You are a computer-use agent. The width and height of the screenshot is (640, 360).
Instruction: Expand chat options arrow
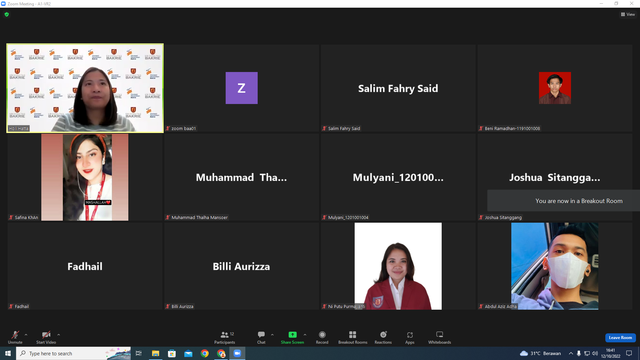tap(272, 335)
